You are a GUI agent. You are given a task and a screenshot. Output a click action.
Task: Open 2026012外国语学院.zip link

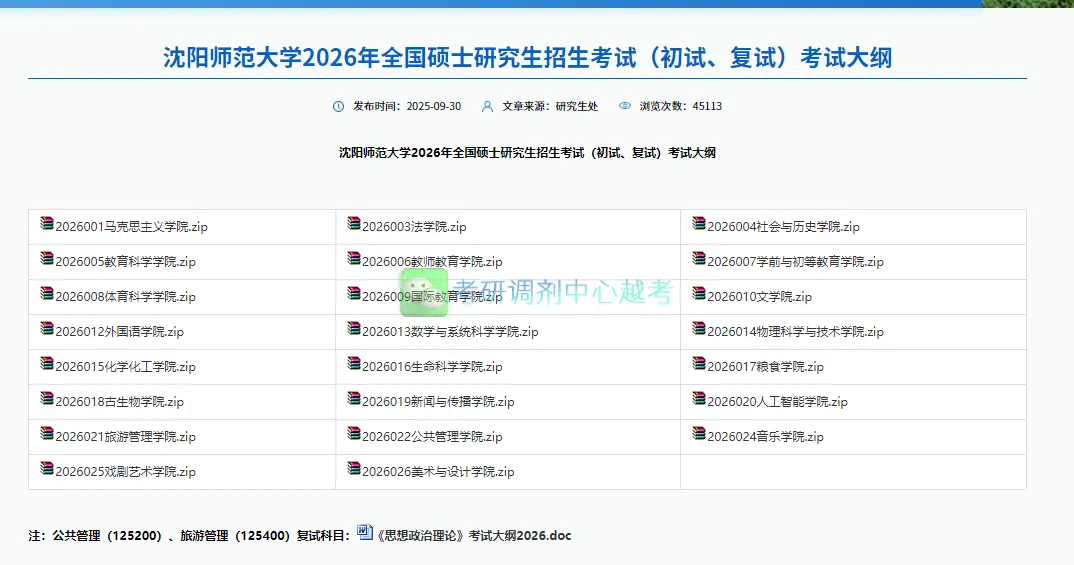click(x=120, y=331)
